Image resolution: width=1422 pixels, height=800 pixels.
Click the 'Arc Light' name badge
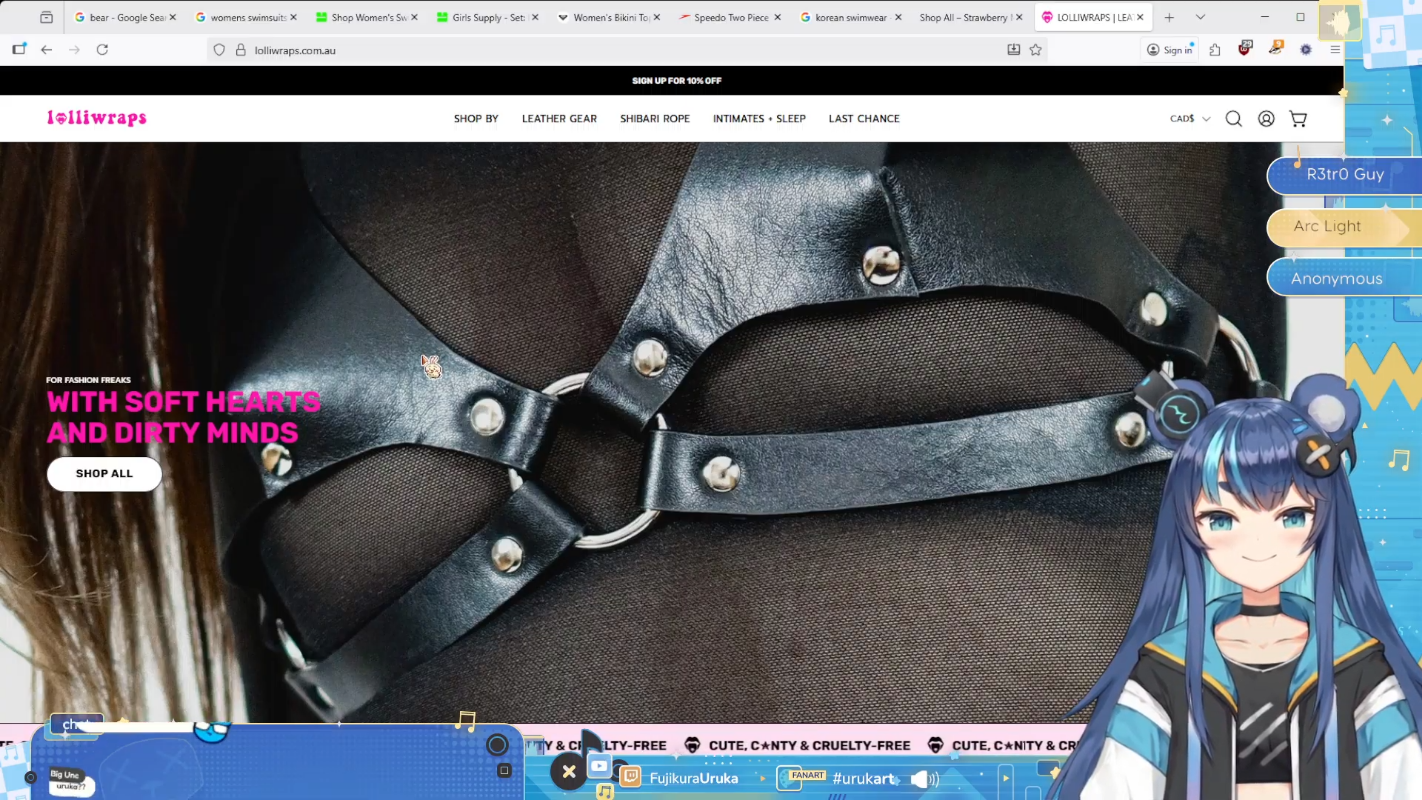(x=1344, y=227)
